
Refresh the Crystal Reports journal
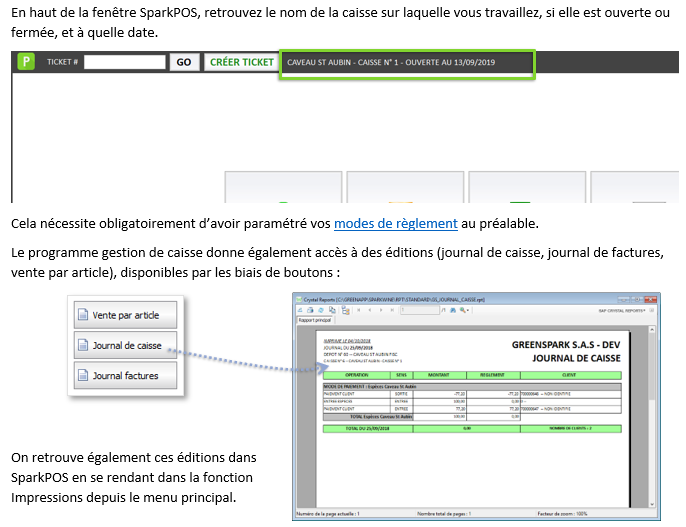click(321, 311)
